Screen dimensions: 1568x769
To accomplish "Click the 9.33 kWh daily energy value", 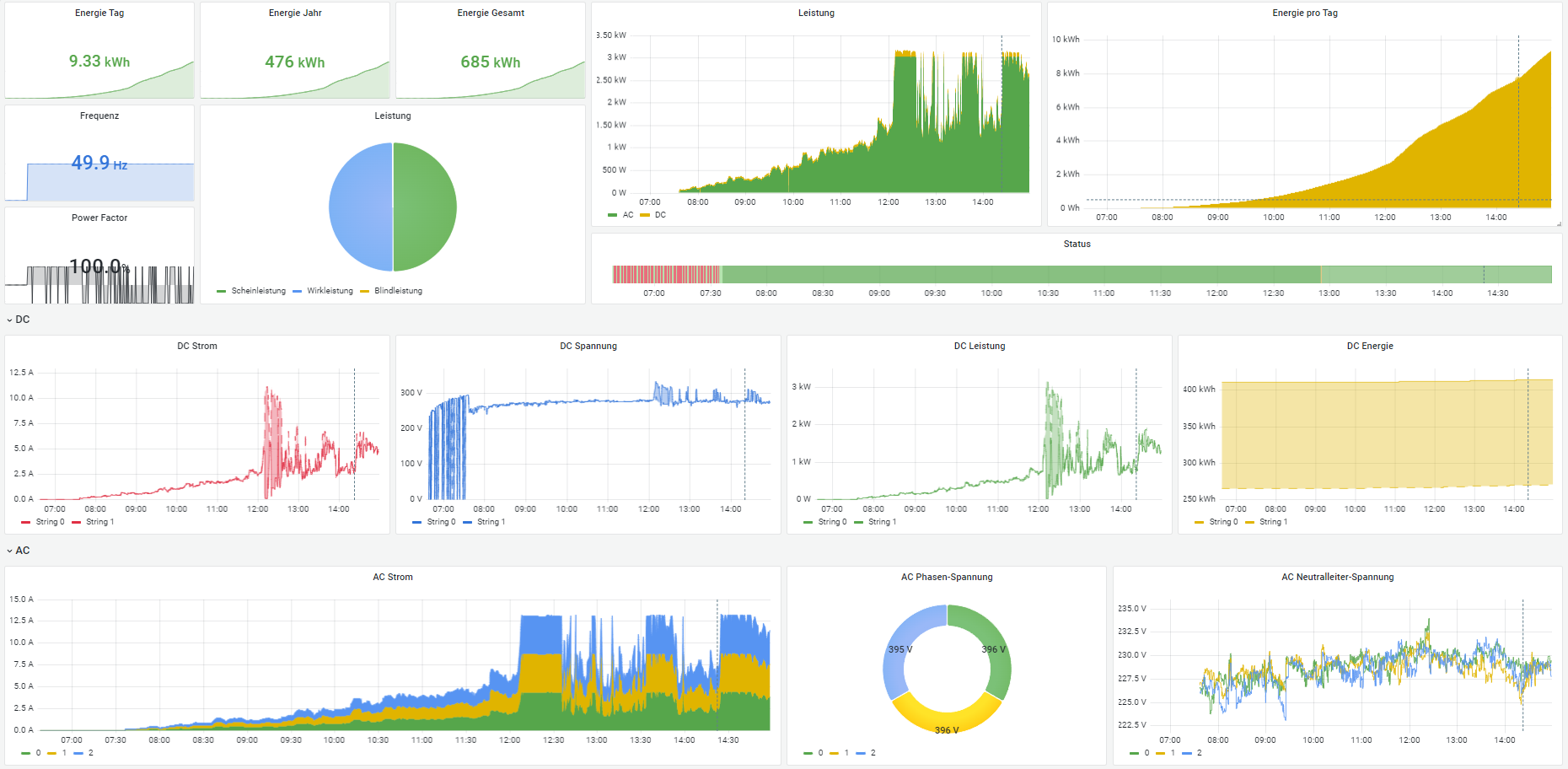I will coord(99,62).
